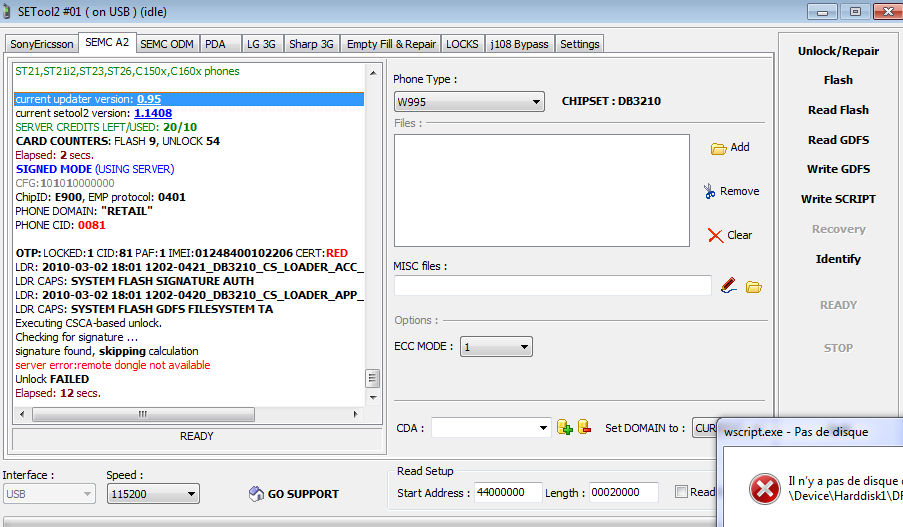Click the MISC files input field

(x=553, y=286)
